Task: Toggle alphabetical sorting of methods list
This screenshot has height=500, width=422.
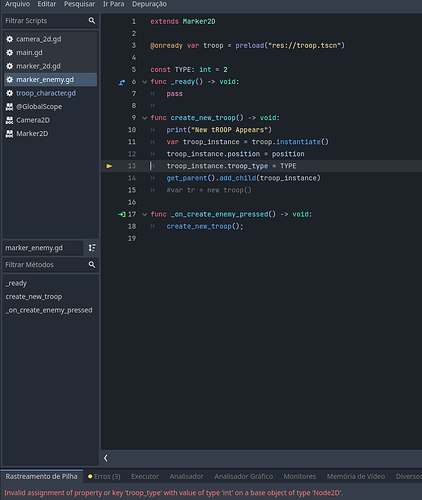Action: tap(92, 248)
